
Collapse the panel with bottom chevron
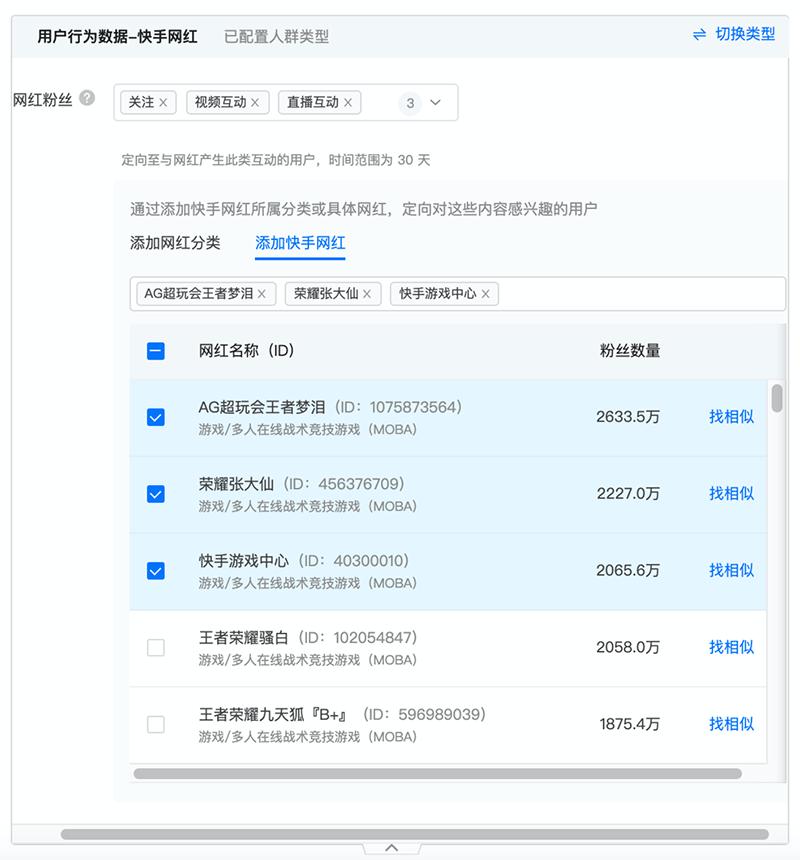click(391, 848)
